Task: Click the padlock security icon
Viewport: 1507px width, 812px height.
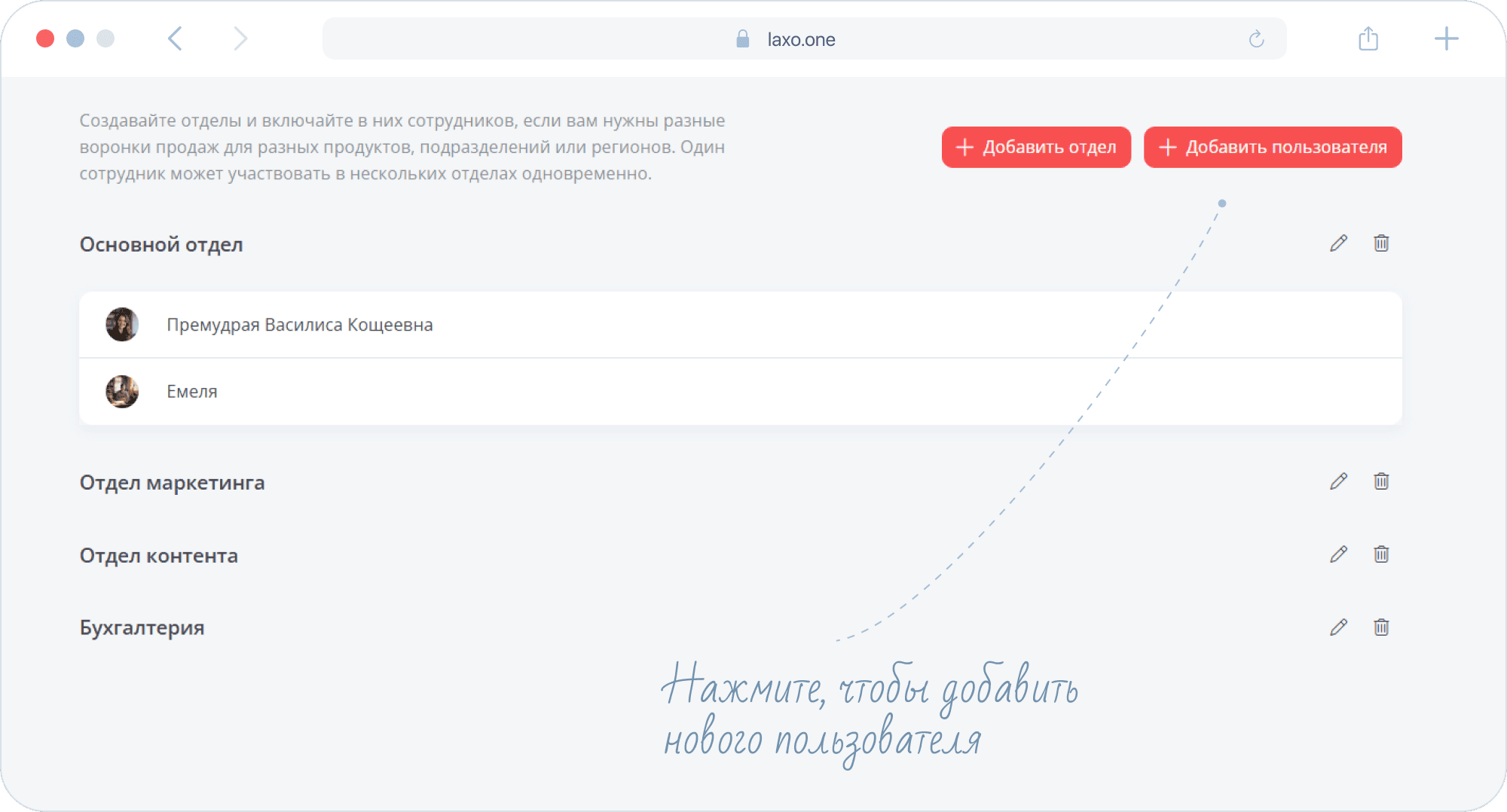Action: click(743, 39)
